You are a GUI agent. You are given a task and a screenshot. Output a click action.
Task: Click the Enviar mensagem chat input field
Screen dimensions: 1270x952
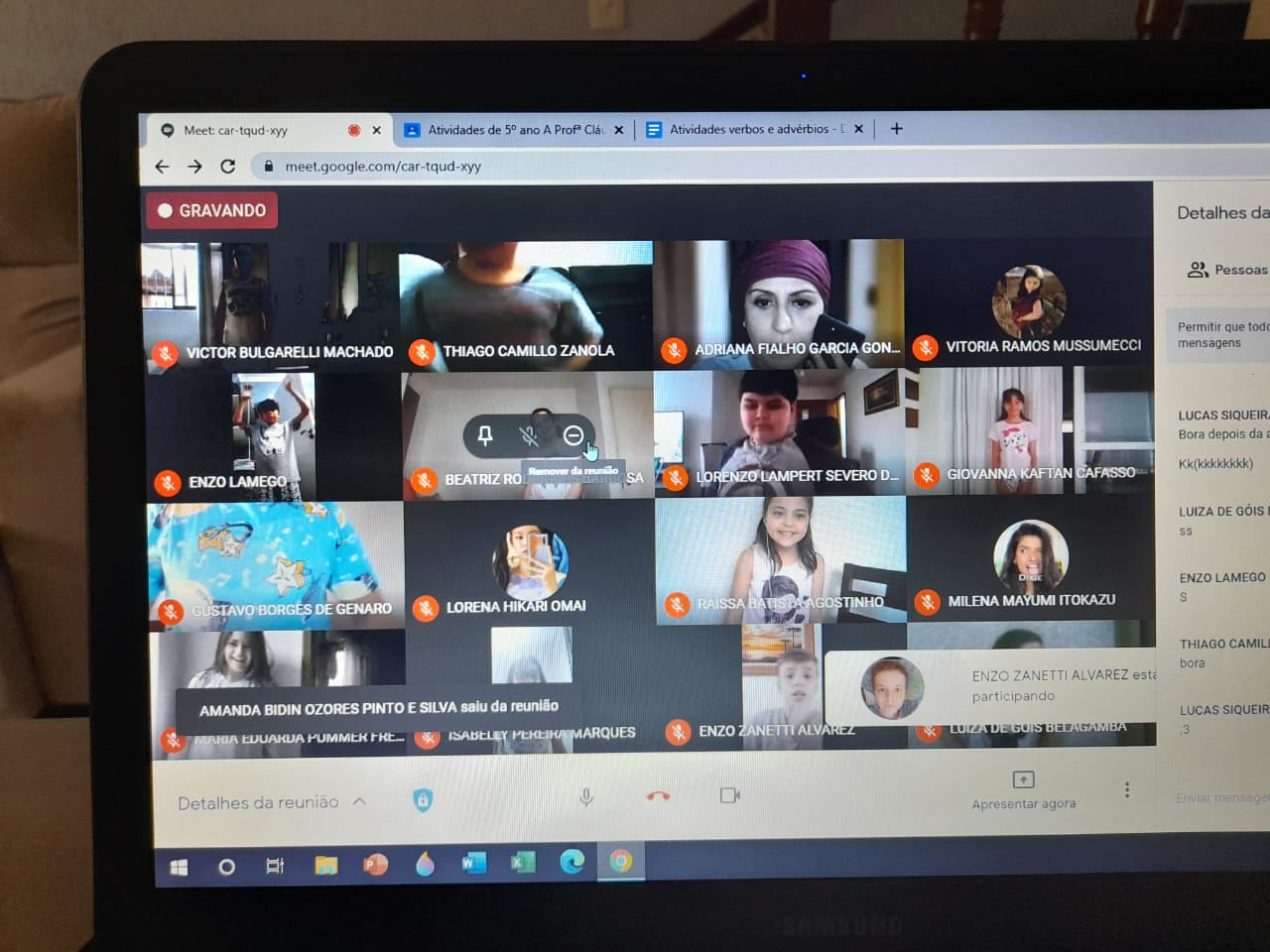point(1221,797)
